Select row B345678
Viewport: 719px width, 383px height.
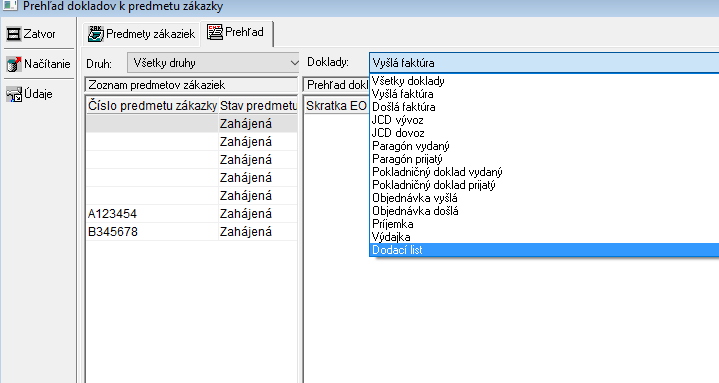[x=192, y=232]
